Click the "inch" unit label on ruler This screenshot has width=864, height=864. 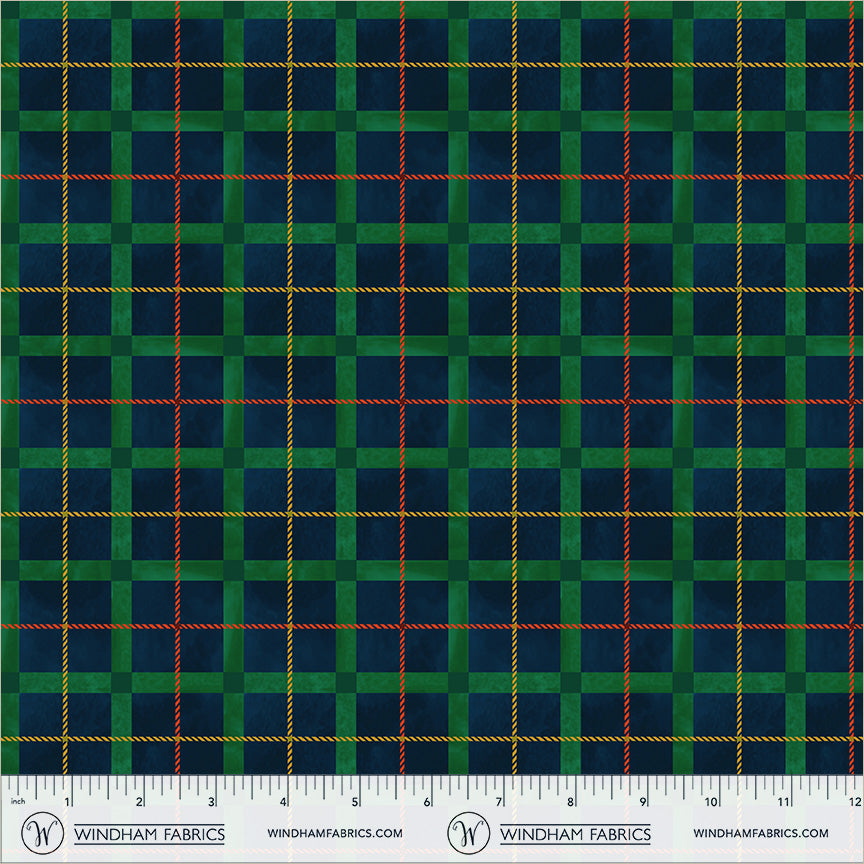[17, 803]
